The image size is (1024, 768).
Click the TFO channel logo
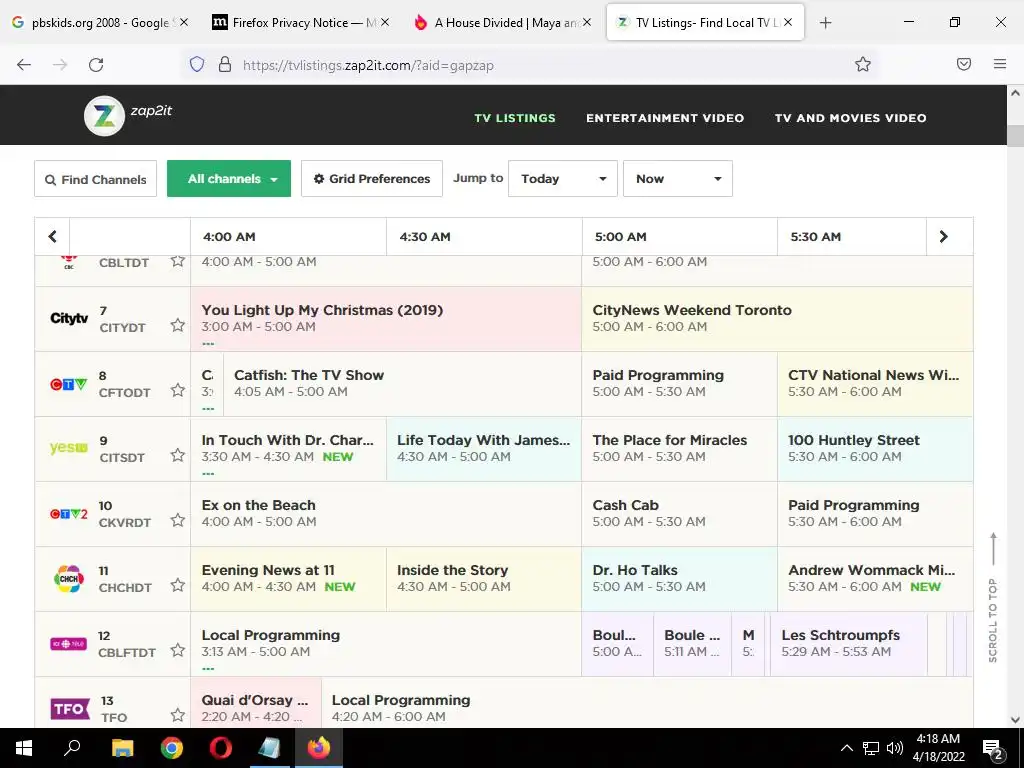click(70, 709)
